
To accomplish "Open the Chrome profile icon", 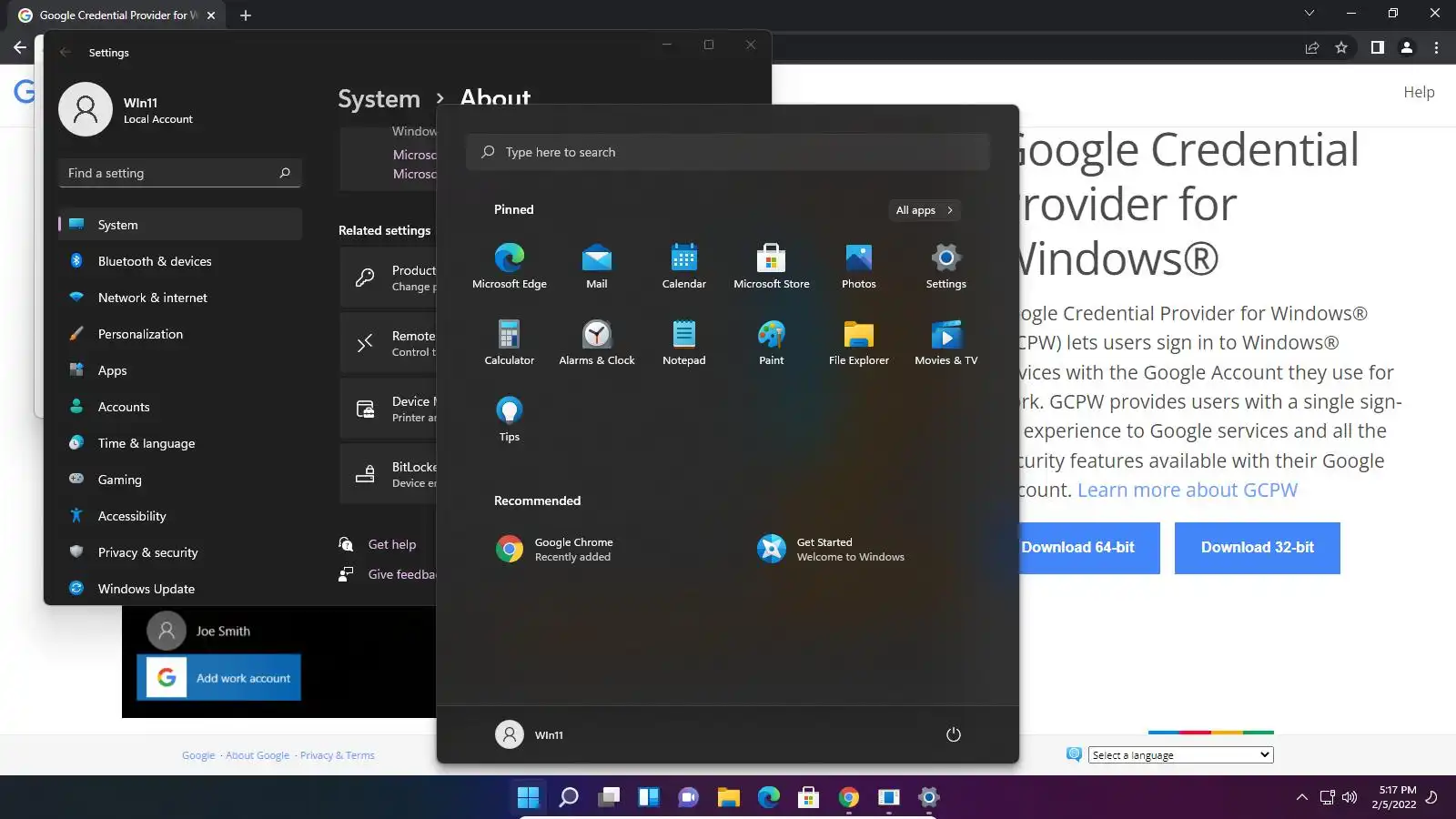I will 1407,47.
